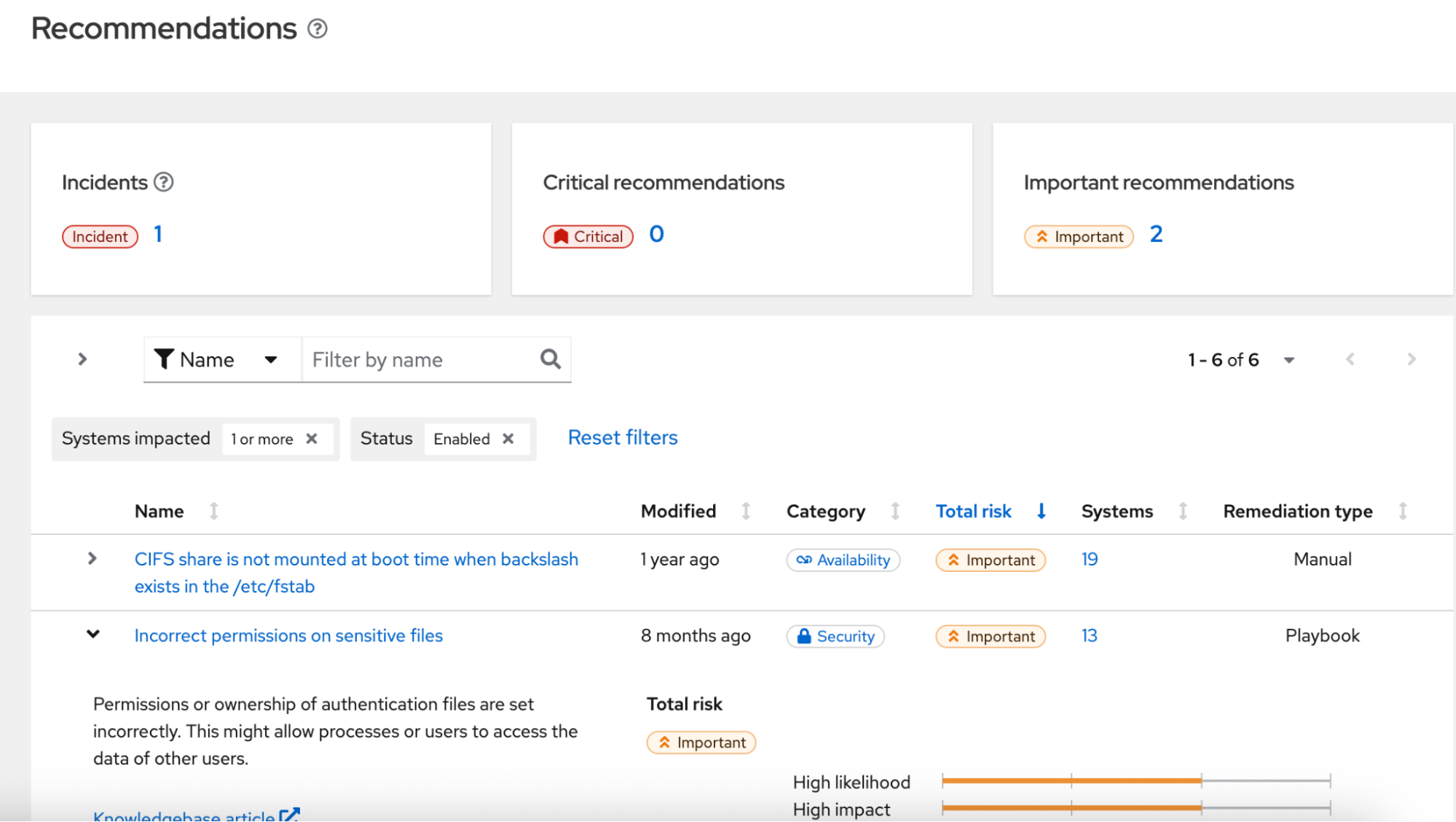
Task: Click the Important recommendations count 2
Action: [1156, 235]
